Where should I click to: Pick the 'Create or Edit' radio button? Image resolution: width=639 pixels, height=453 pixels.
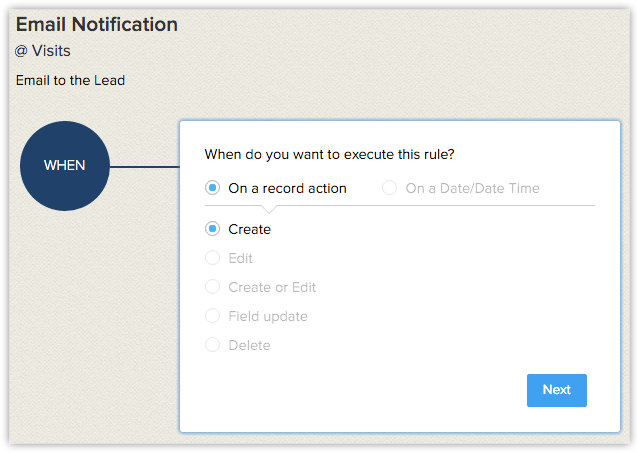coord(212,287)
